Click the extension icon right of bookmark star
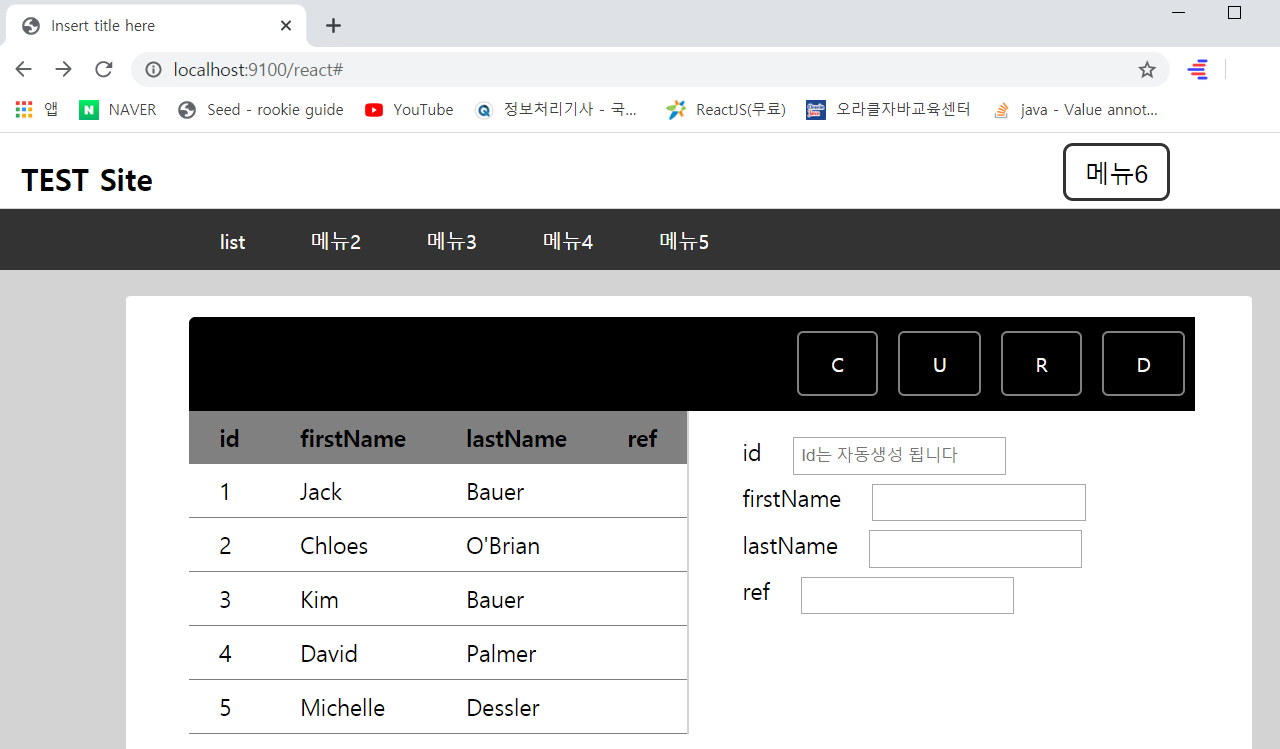This screenshot has width=1280, height=749. pyautogui.click(x=1197, y=69)
